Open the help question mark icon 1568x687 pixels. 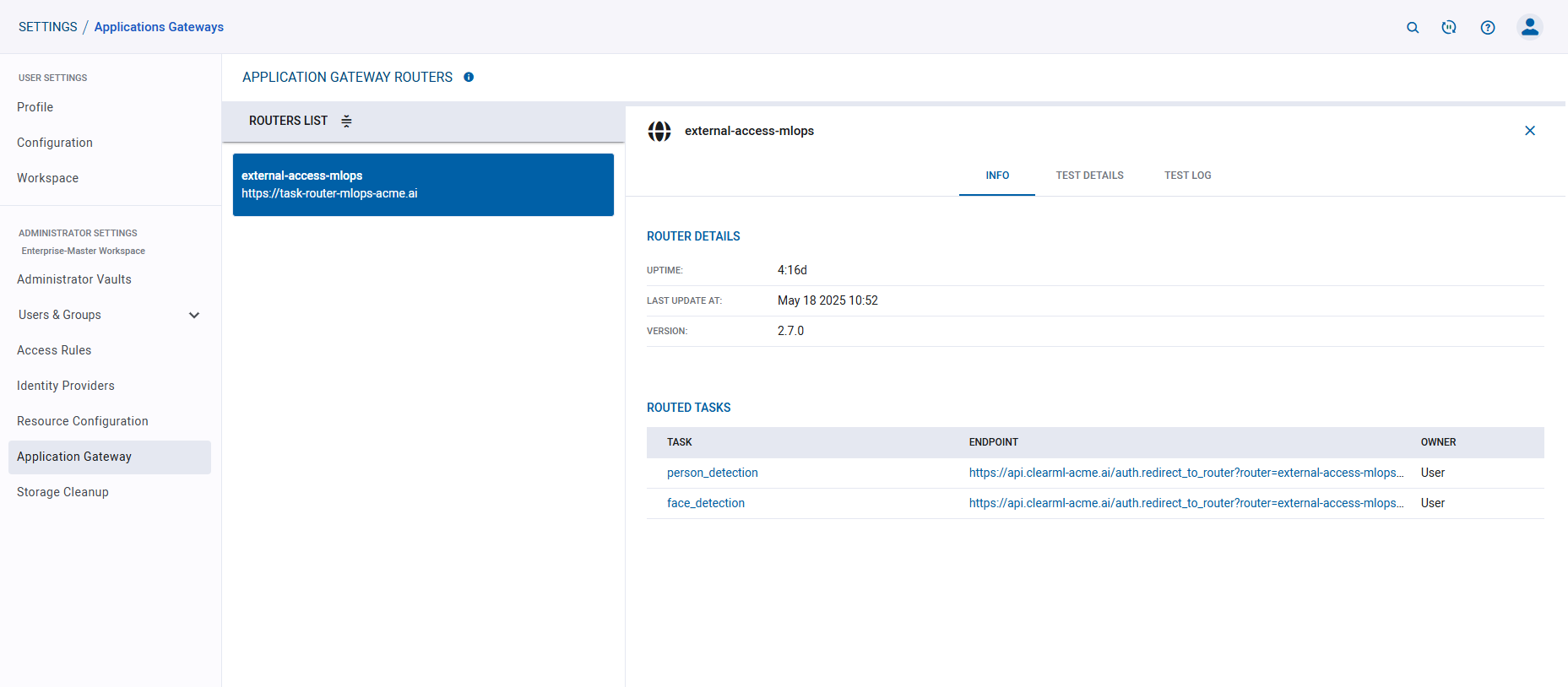click(1487, 28)
